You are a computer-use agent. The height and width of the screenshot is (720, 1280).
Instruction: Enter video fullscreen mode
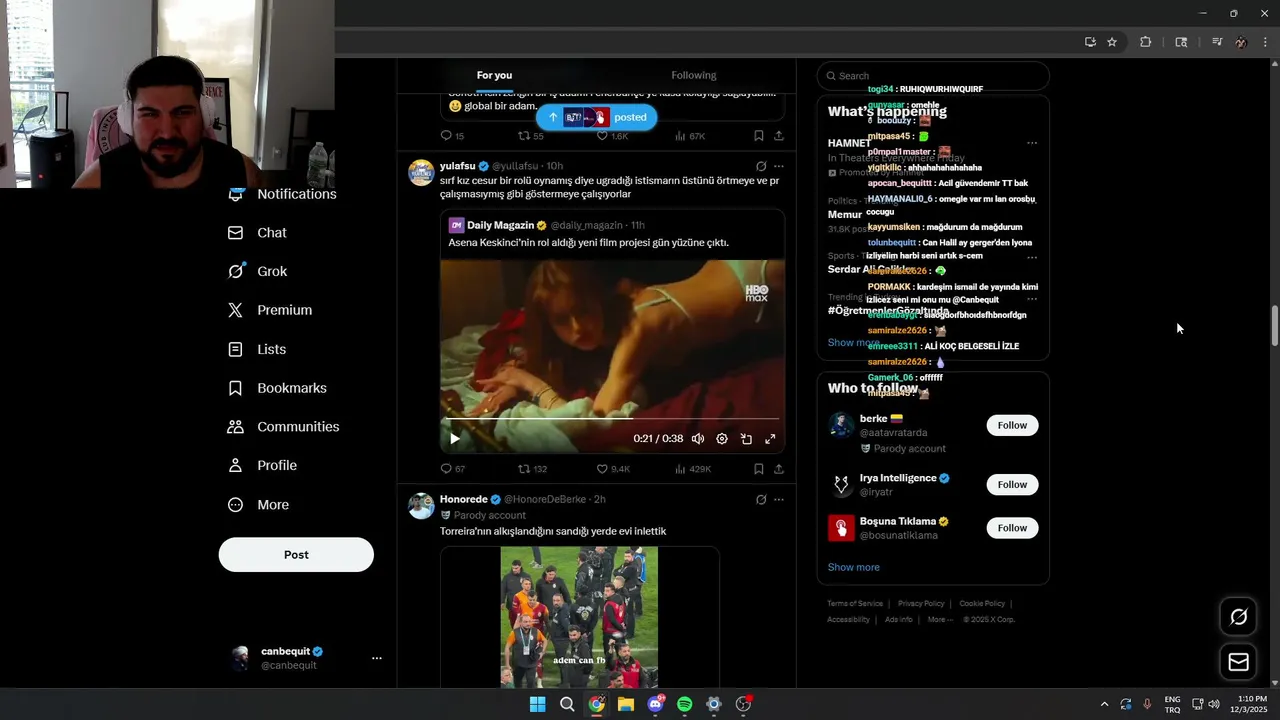tap(770, 438)
